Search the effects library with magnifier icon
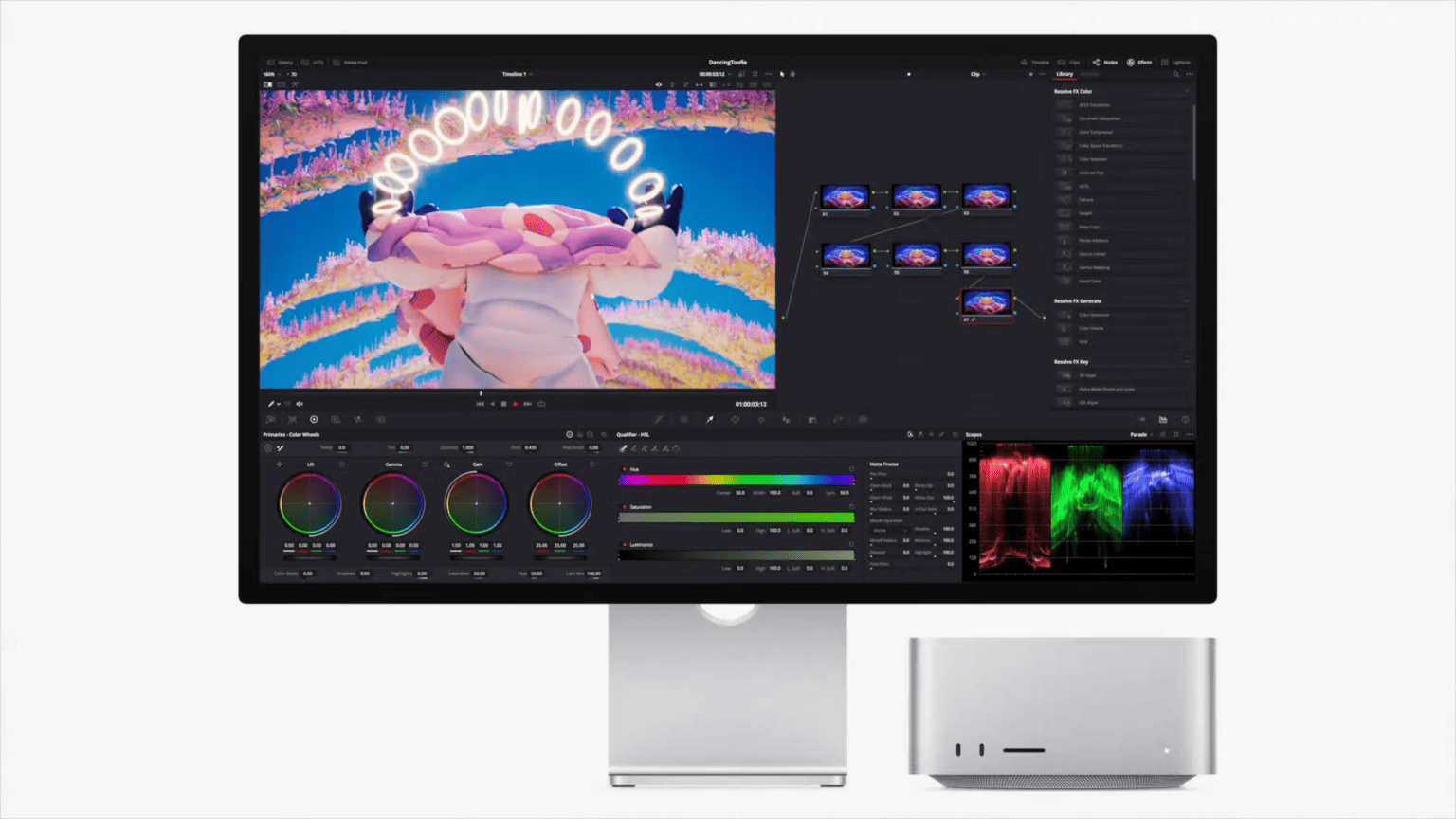 click(x=1176, y=74)
